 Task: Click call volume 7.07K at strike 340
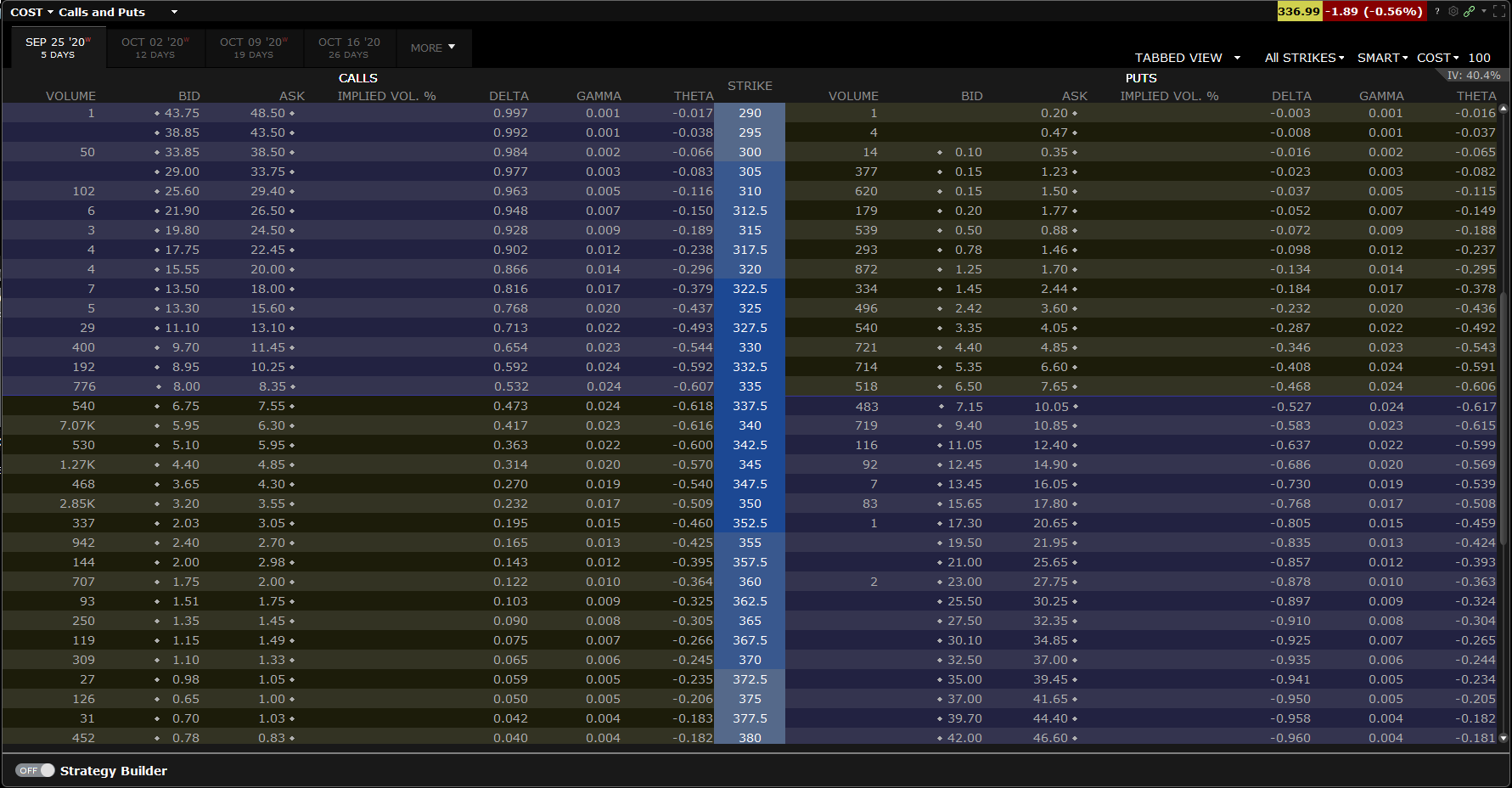[x=77, y=425]
